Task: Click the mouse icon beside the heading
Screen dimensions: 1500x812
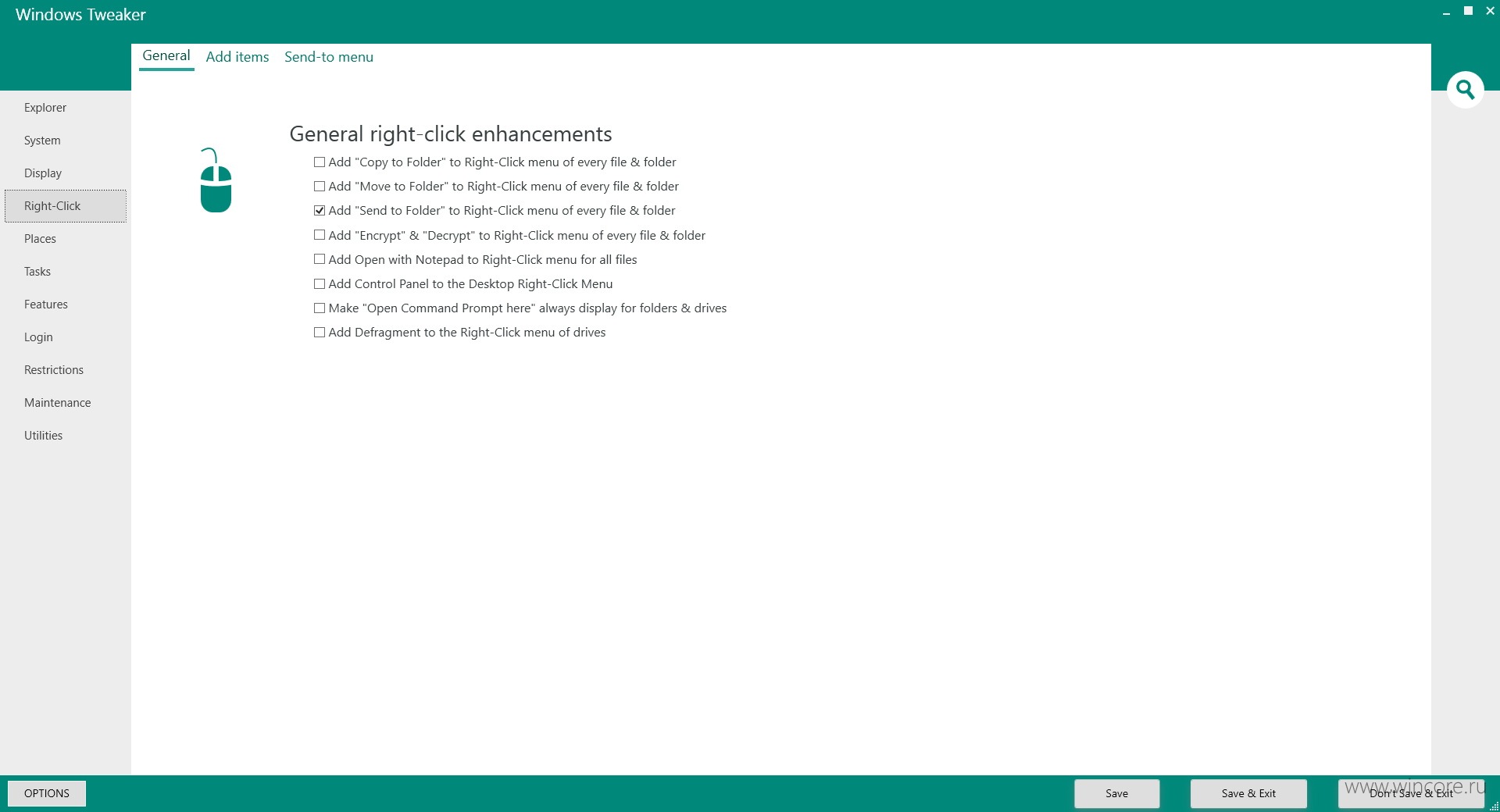Action: pyautogui.click(x=216, y=180)
